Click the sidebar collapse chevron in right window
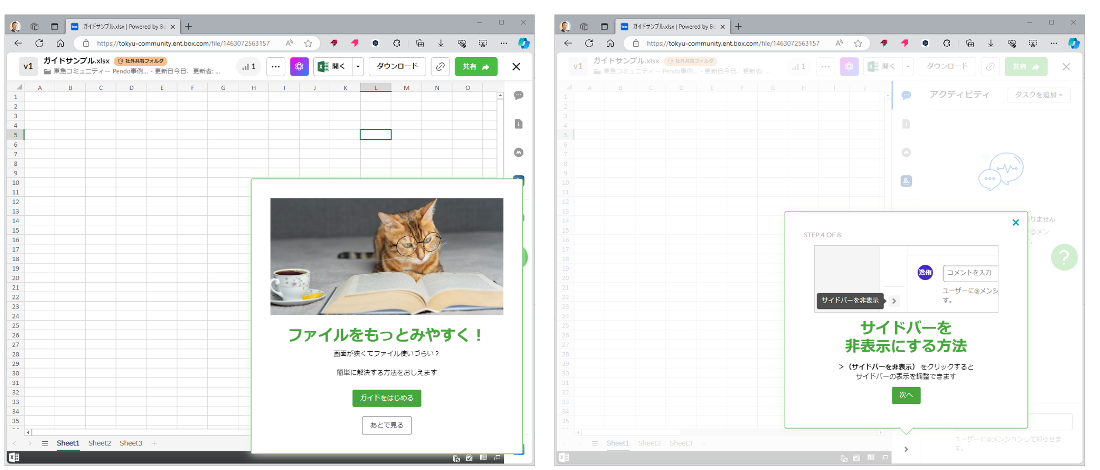The width and height of the screenshot is (1100, 470). click(906, 449)
